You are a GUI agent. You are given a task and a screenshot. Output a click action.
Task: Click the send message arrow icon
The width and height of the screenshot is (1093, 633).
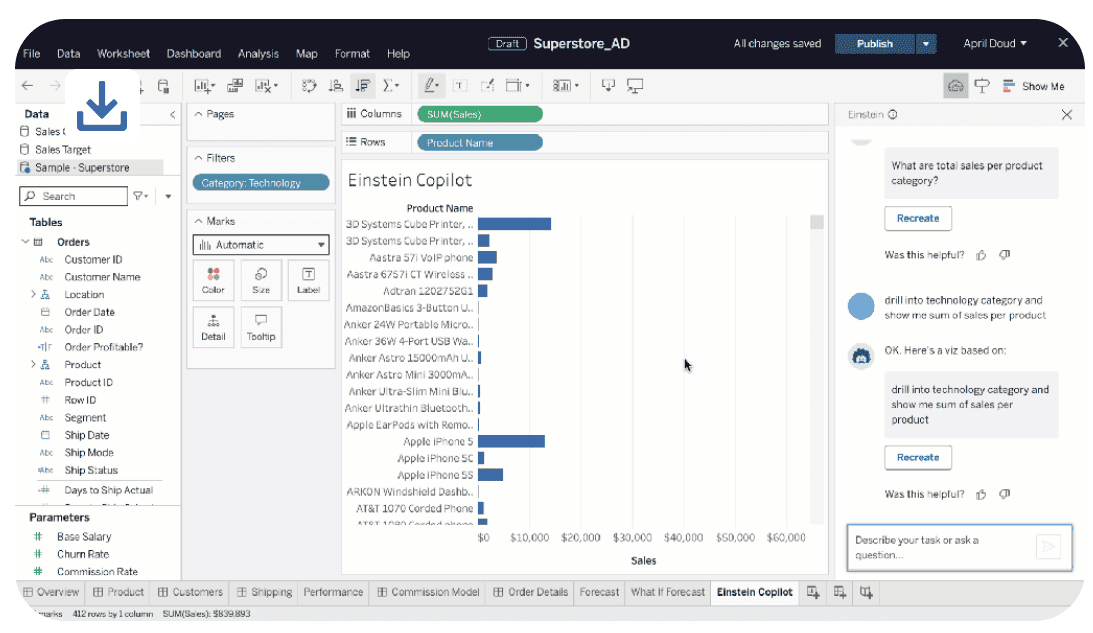1048,547
